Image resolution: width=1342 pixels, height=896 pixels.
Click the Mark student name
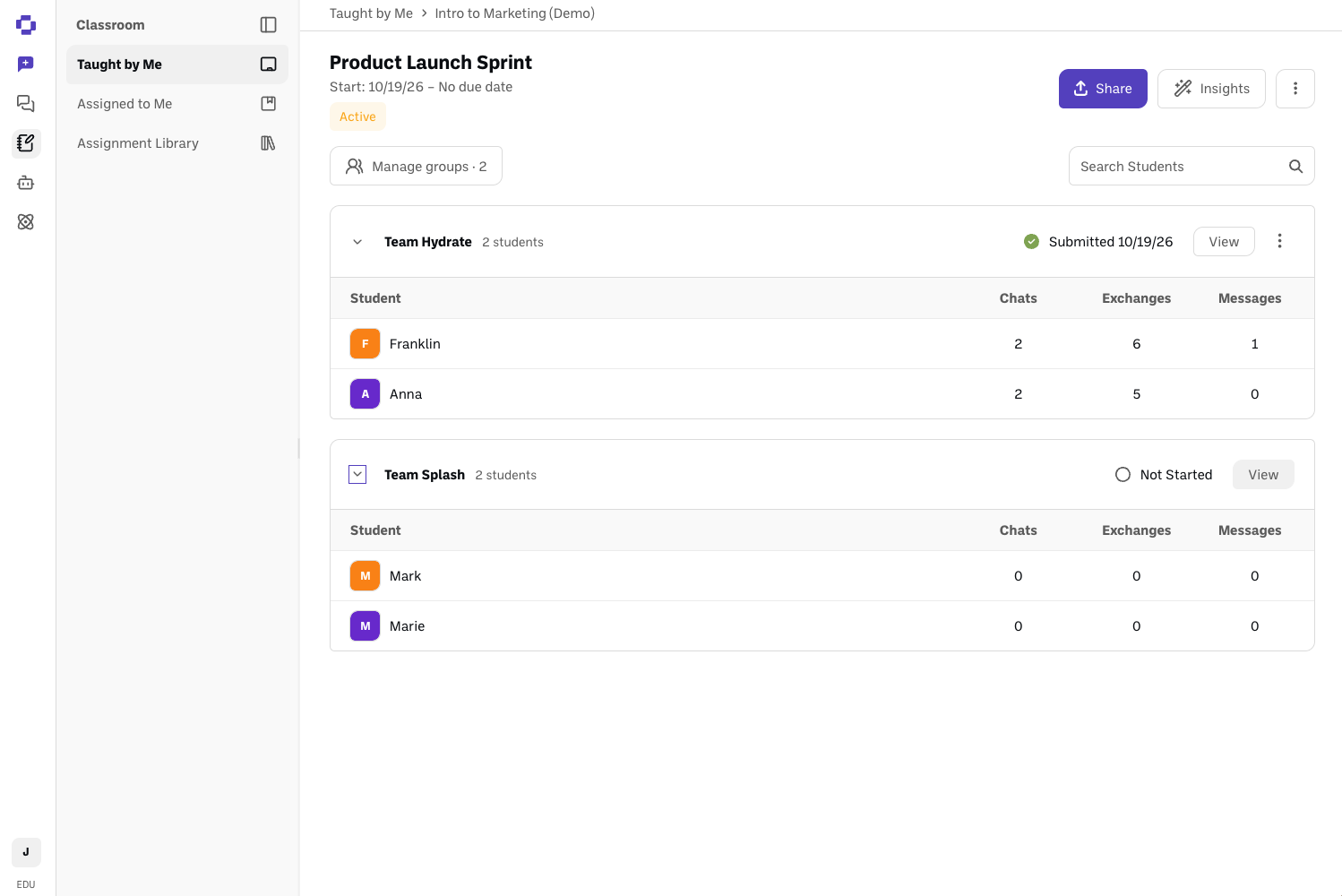click(x=405, y=576)
